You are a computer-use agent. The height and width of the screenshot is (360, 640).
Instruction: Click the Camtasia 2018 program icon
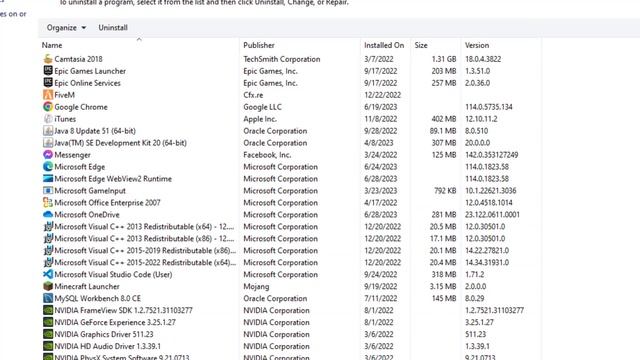[x=48, y=59]
